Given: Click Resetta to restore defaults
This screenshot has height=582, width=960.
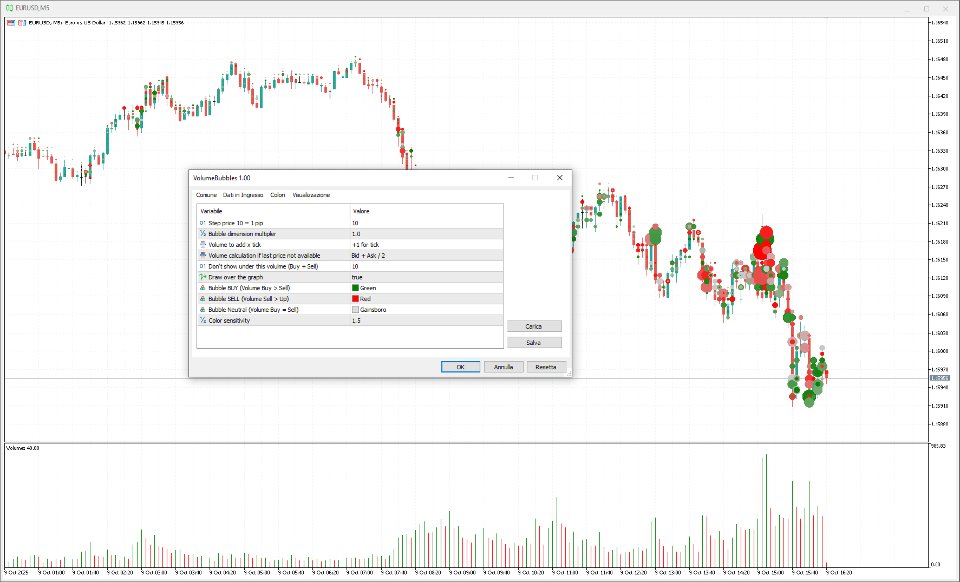Looking at the screenshot, I should pyautogui.click(x=547, y=367).
